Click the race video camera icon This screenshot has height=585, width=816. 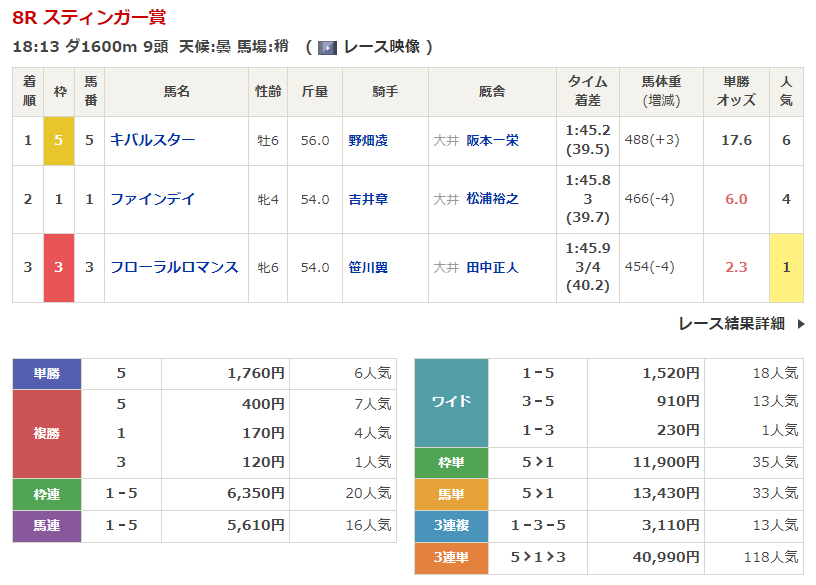pyautogui.click(x=327, y=47)
